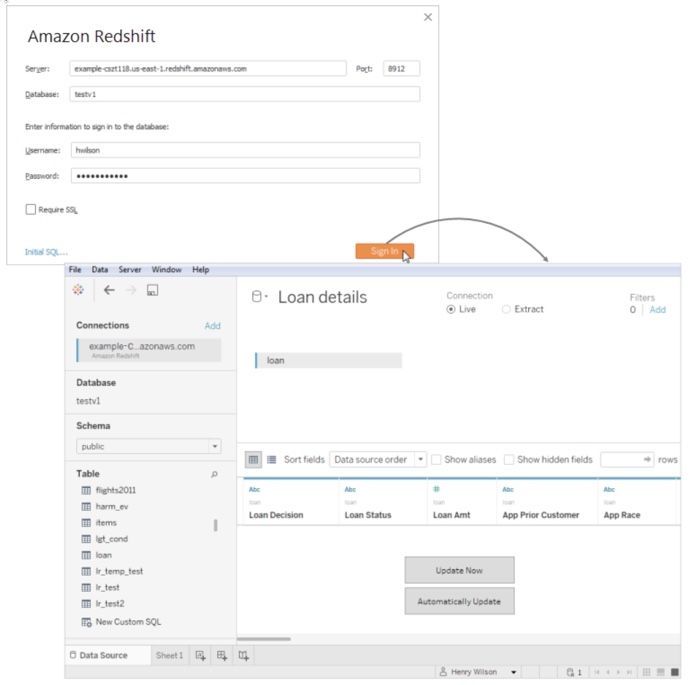Expand the Henry Wilson user dropdown
694x685 pixels.
514,672
